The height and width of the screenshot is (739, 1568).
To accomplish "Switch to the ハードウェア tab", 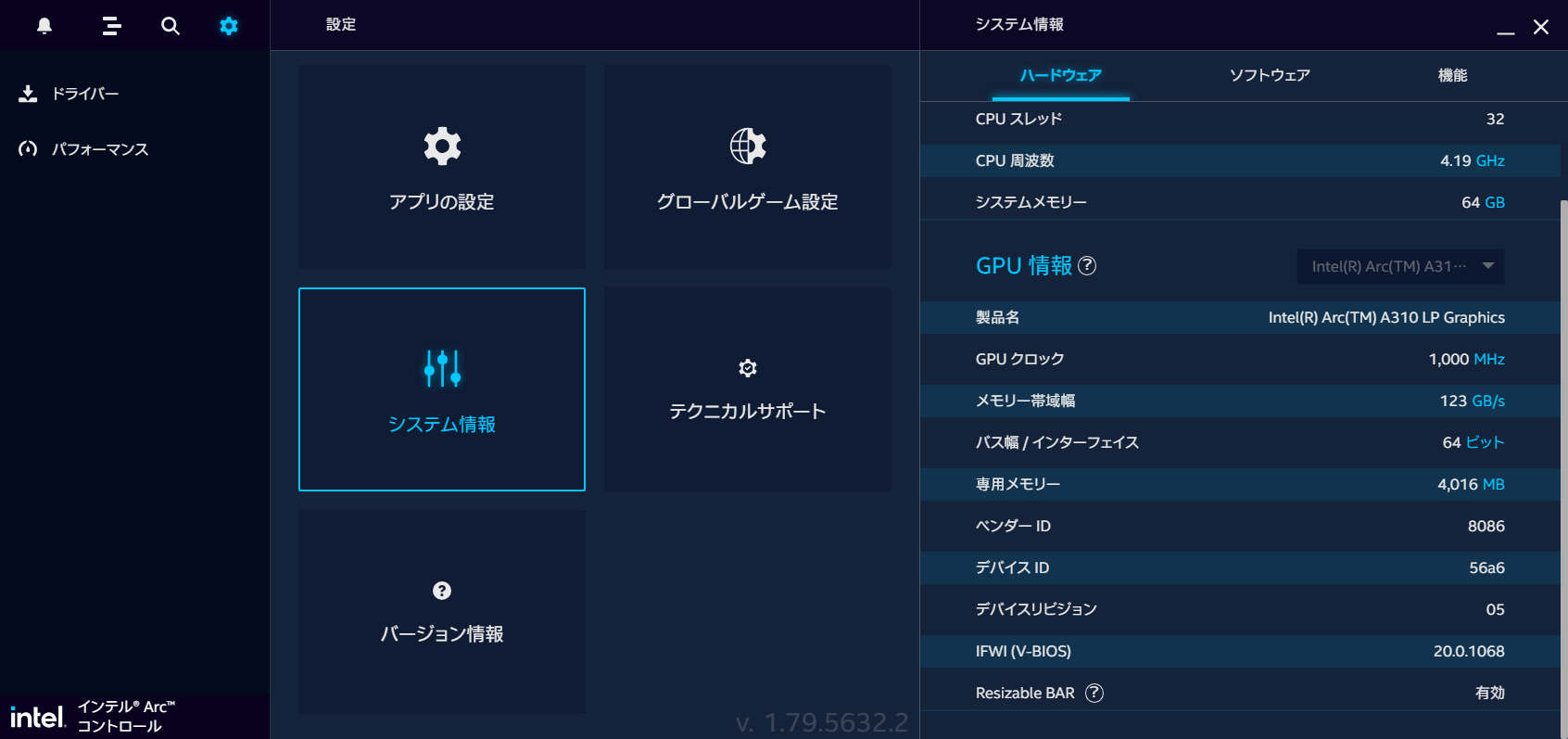I will tap(1060, 75).
